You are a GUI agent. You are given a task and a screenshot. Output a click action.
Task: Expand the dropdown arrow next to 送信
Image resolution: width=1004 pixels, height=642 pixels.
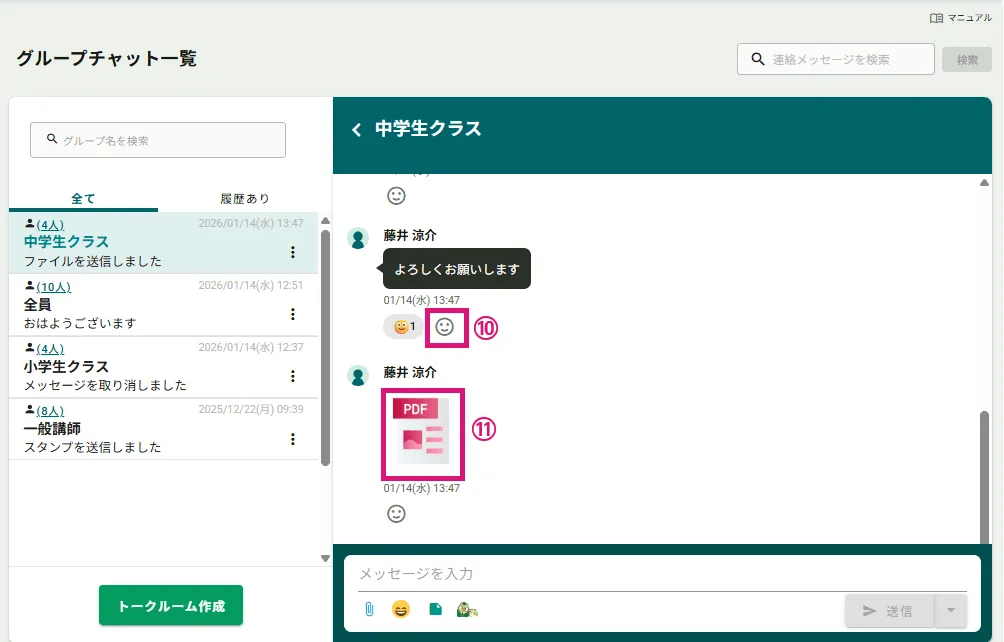[951, 611]
